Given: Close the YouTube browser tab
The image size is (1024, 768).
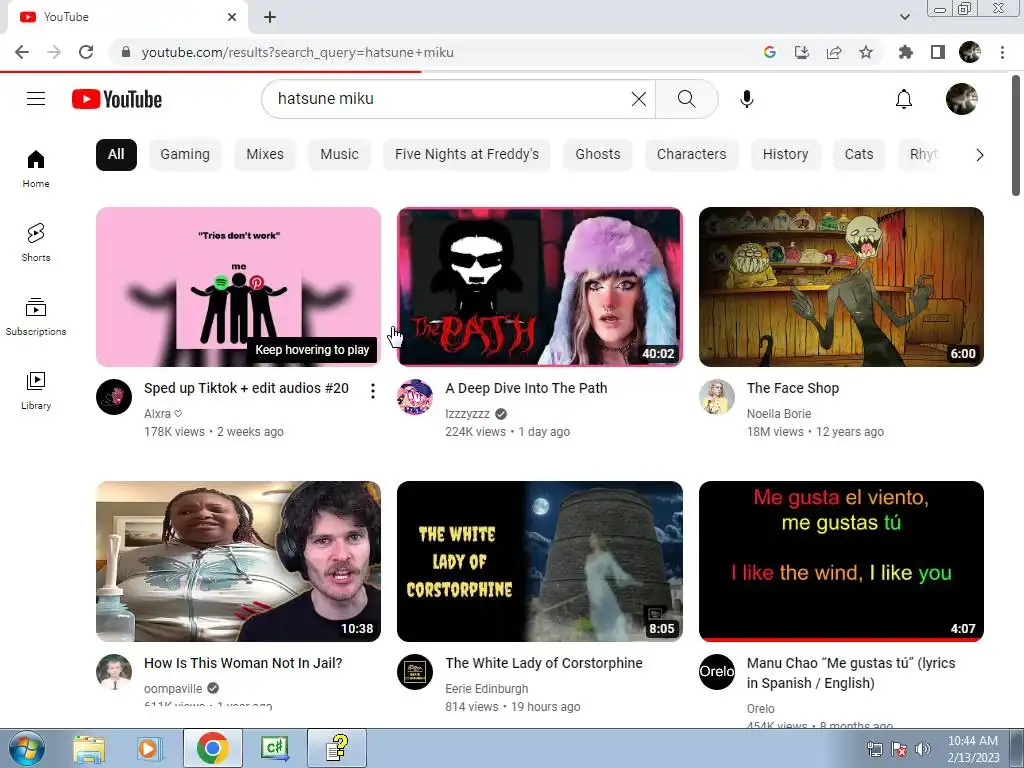Looking at the screenshot, I should click(x=232, y=17).
